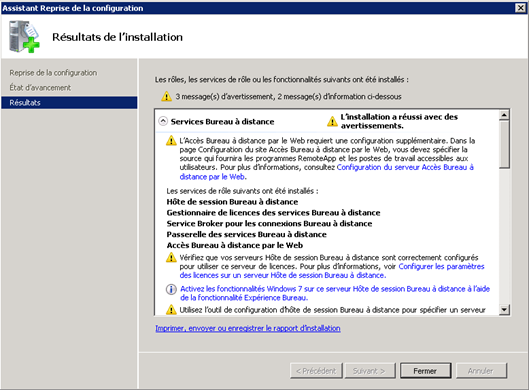This screenshot has height=390, width=529.
Task: Collapse the Services Bureau à distance section
Action: tap(163, 121)
